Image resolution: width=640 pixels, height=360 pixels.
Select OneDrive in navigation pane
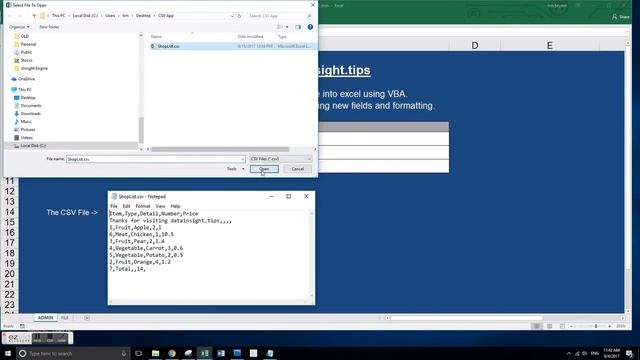pyautogui.click(x=26, y=79)
